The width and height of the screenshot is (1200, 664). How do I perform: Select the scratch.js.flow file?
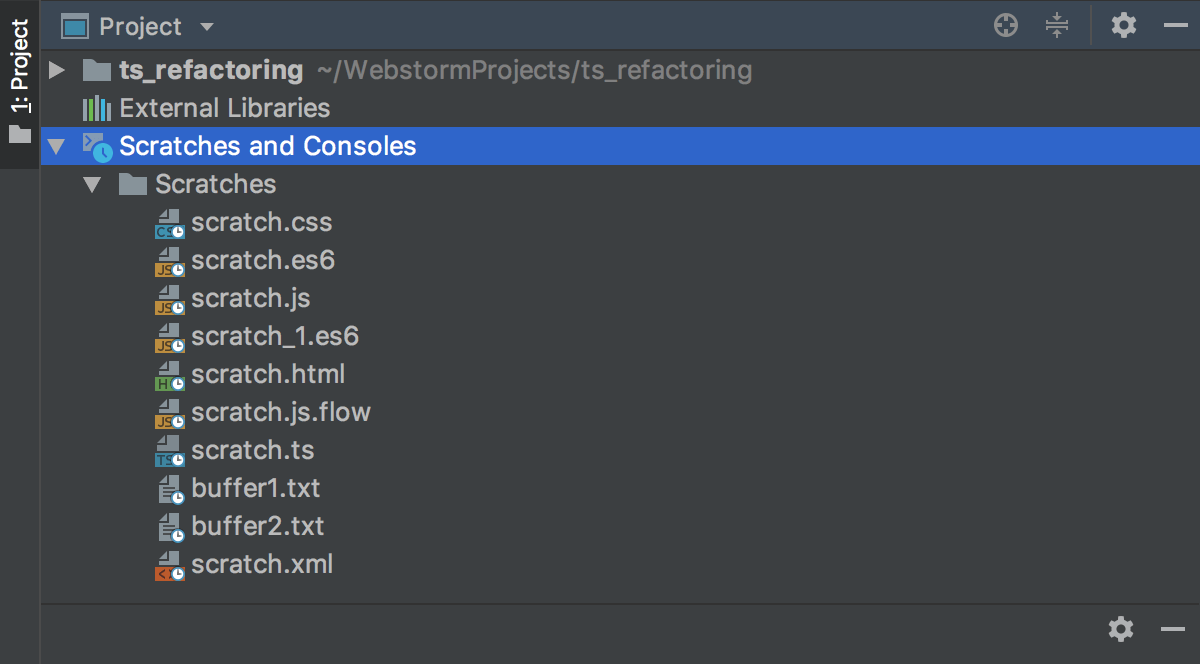280,412
